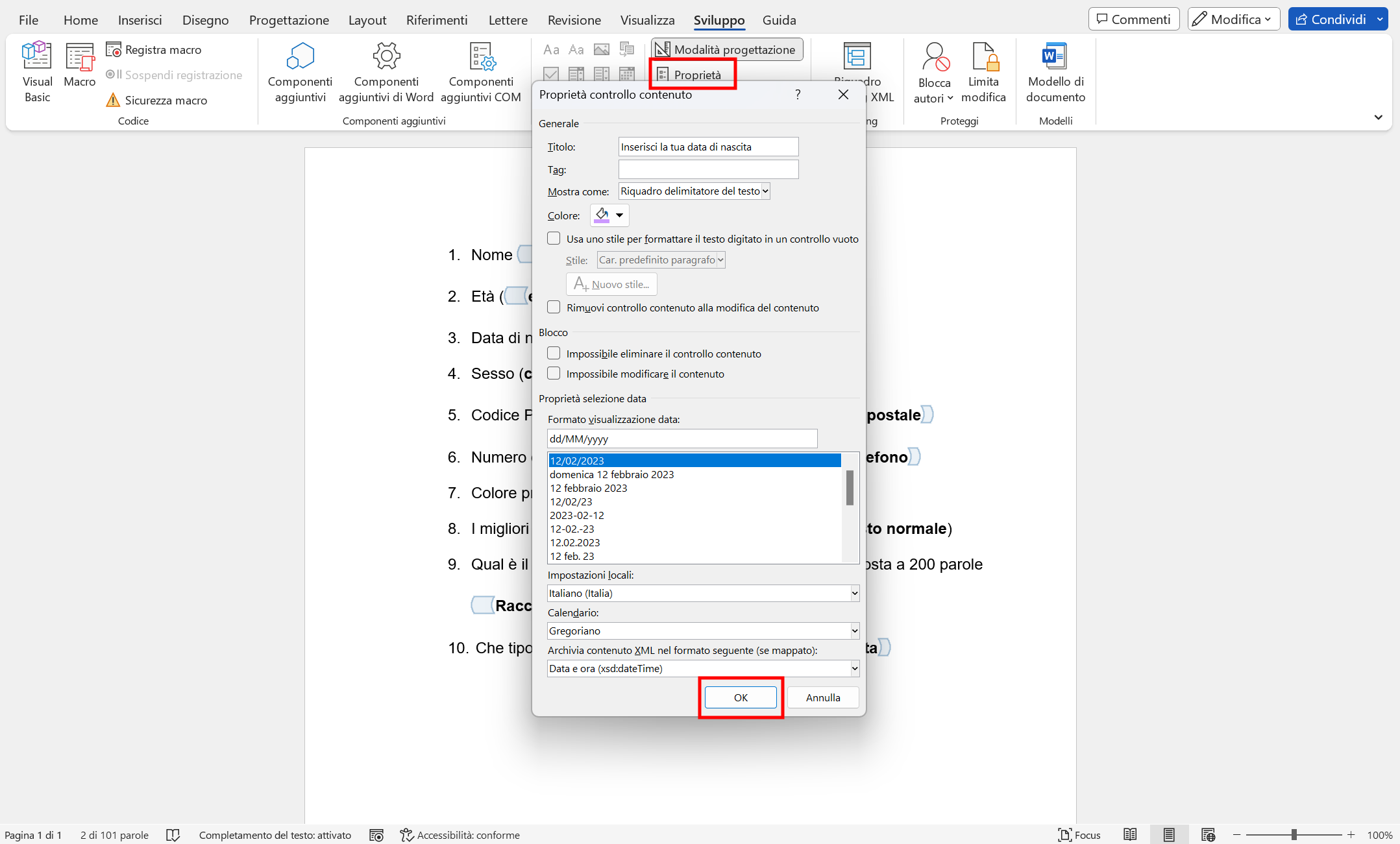
Task: Enable Impossibile eliminare il controllo contenuto
Action: coord(554,353)
